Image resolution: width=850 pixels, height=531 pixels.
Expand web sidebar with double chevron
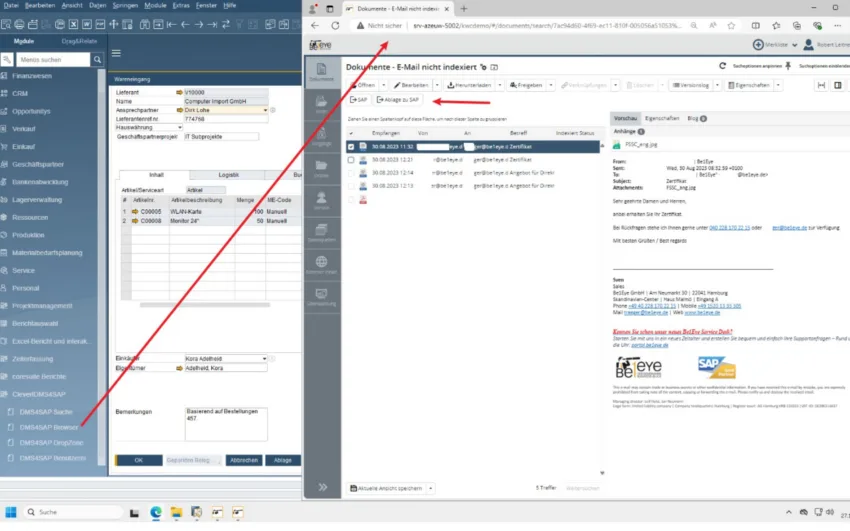tap(323, 487)
